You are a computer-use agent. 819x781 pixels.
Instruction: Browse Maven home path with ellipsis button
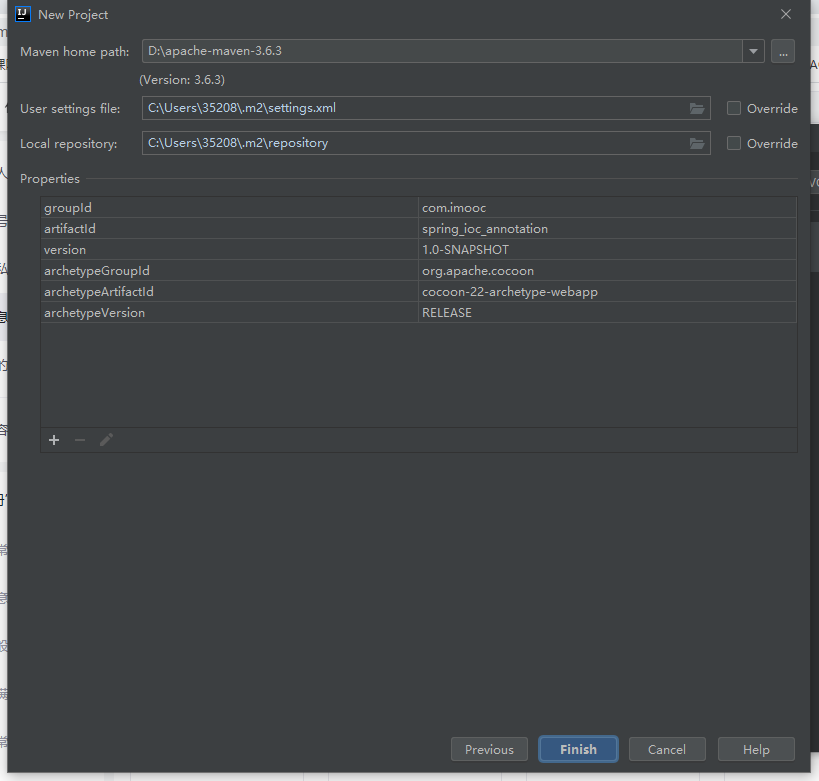pos(782,51)
